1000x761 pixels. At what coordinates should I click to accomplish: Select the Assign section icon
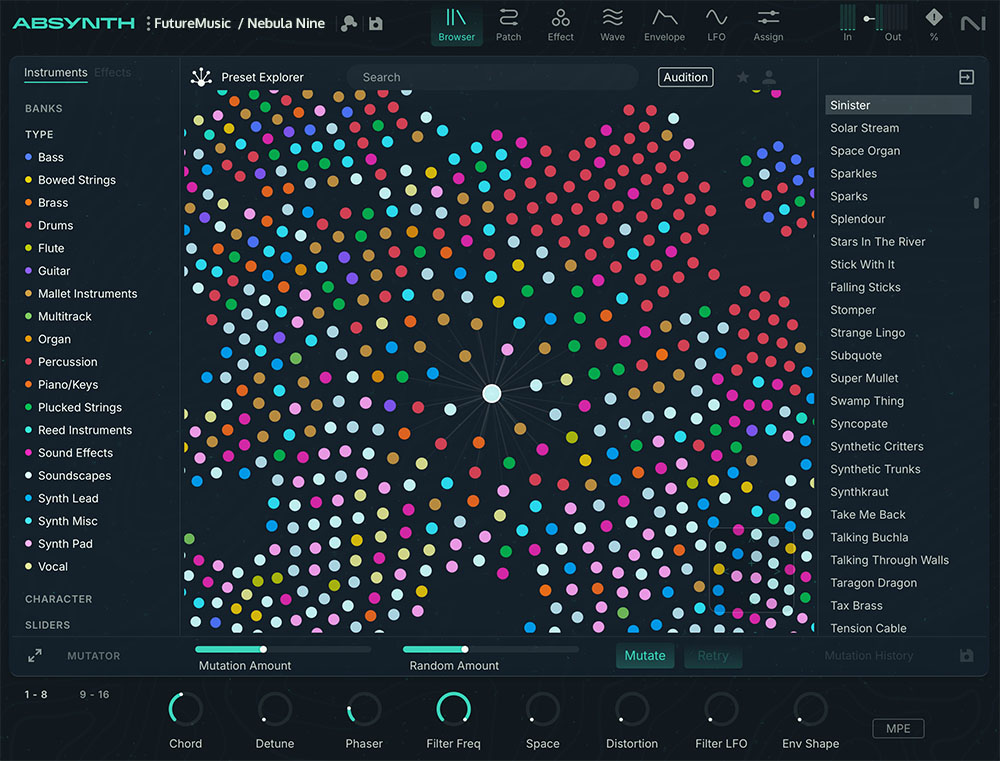(768, 22)
